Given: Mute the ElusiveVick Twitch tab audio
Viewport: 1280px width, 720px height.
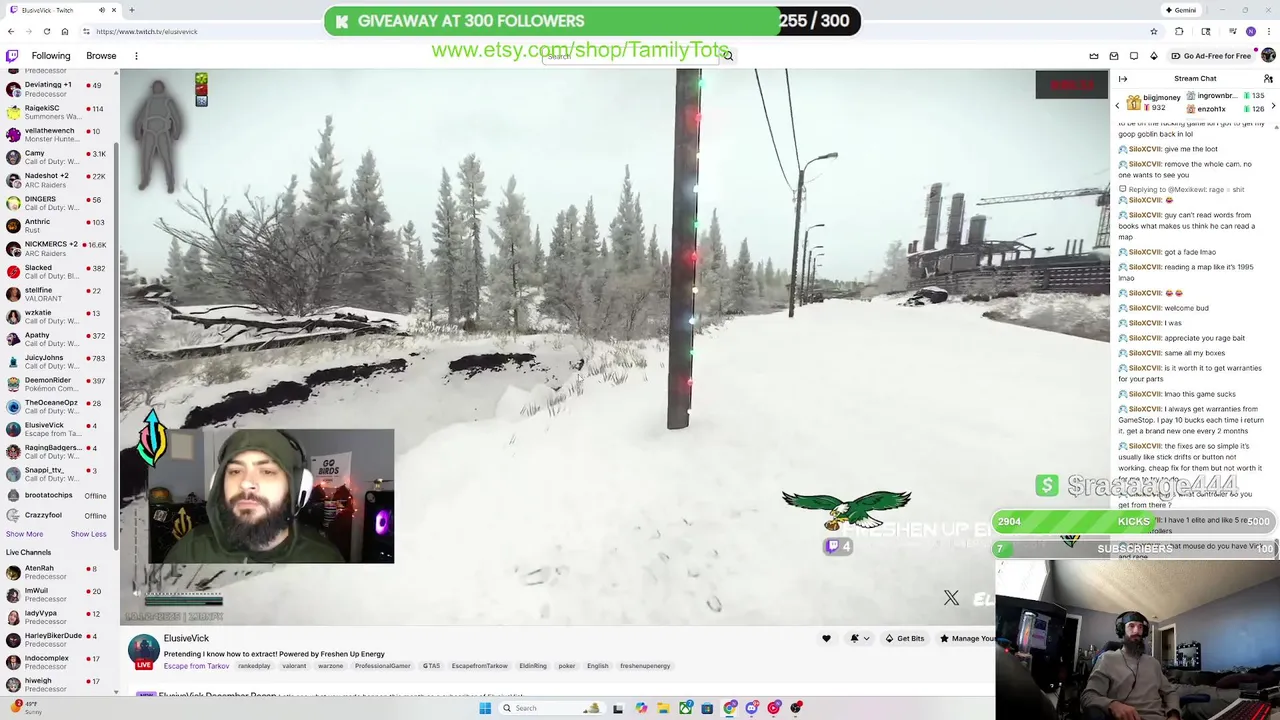Looking at the screenshot, I should (101, 10).
